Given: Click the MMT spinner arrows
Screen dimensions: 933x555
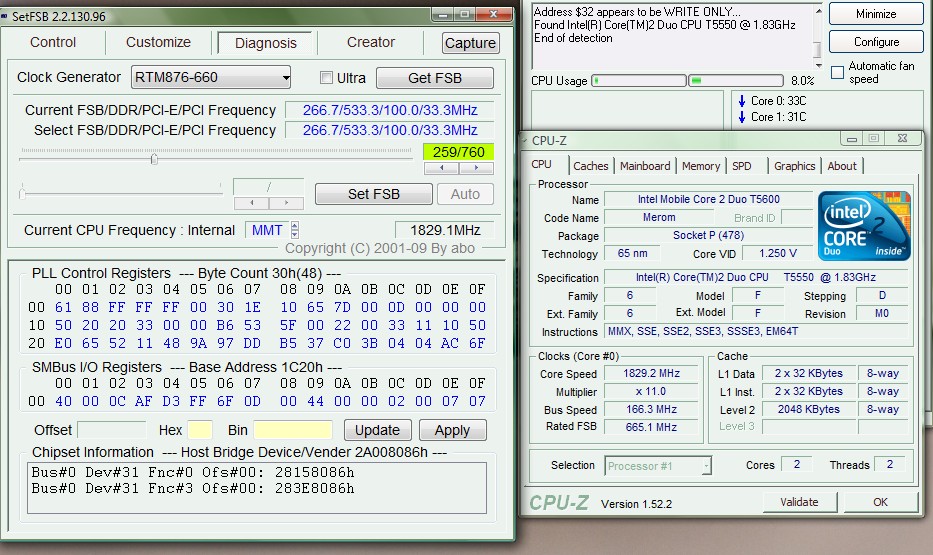Looking at the screenshot, I should [295, 230].
